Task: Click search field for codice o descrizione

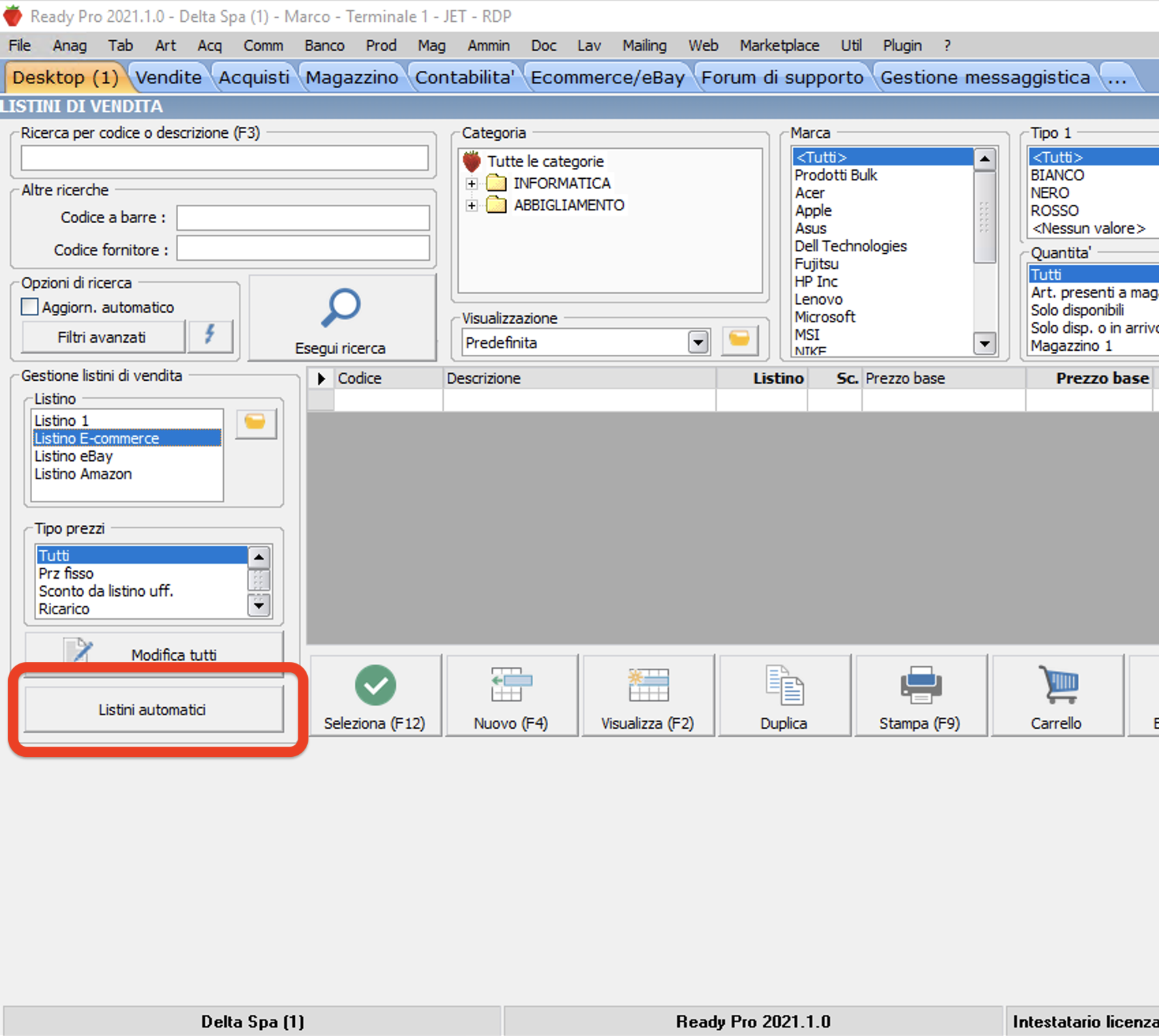Action: point(225,158)
